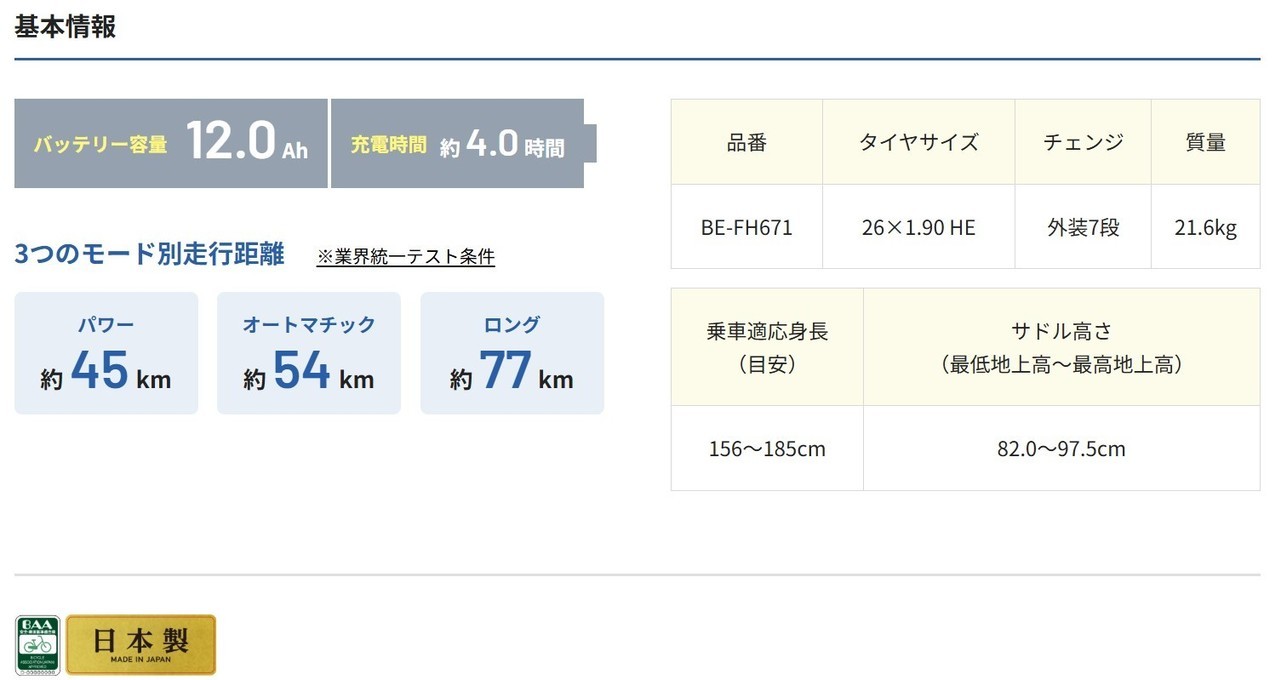Viewport: 1280px width, 680px height.
Task: Click the バッテリー容量 12.0Ah panel
Action: pyautogui.click(x=171, y=143)
